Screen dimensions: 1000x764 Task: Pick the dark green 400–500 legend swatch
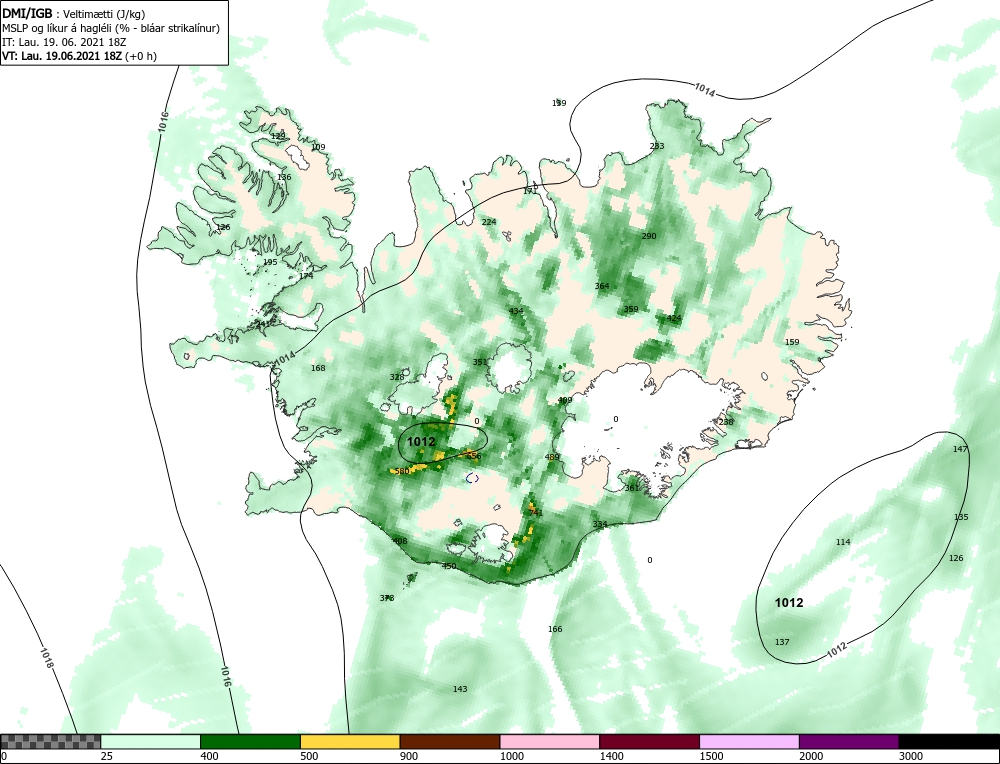pyautogui.click(x=250, y=741)
